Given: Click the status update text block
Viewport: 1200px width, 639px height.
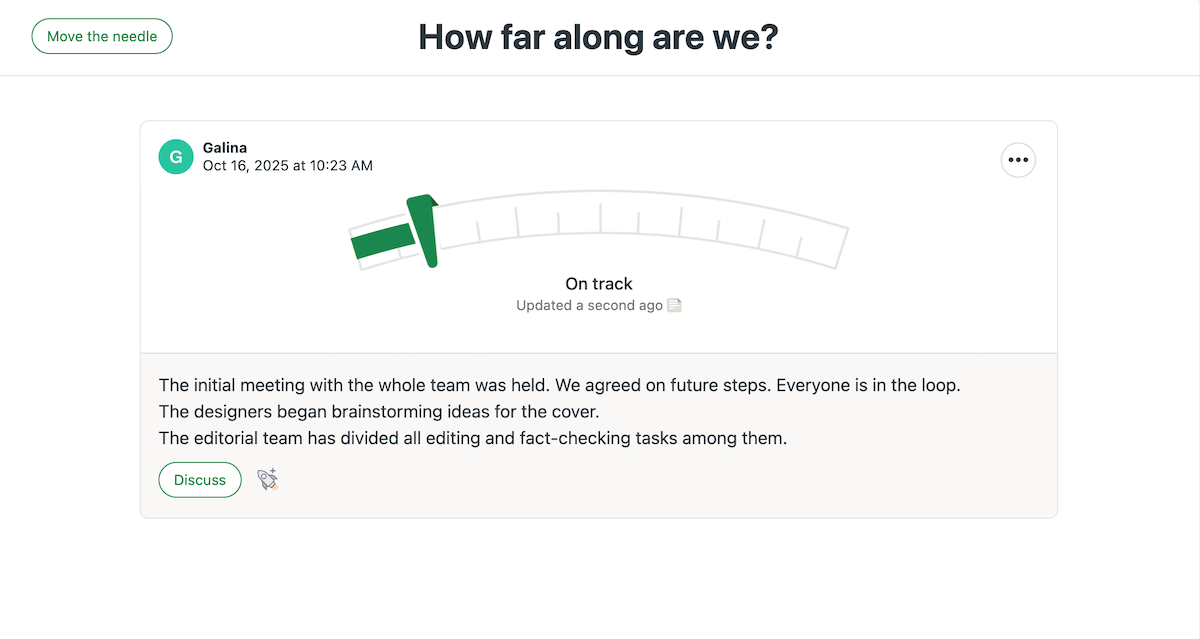Looking at the screenshot, I should [559, 410].
